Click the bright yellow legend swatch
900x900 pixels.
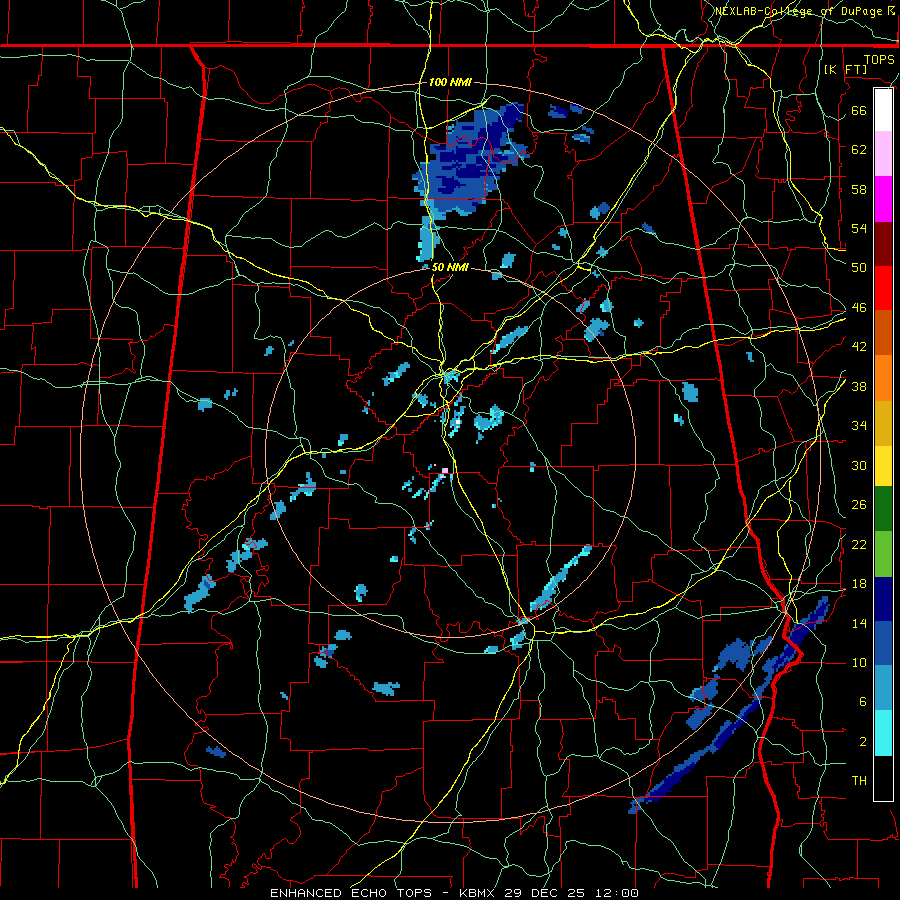(x=883, y=465)
